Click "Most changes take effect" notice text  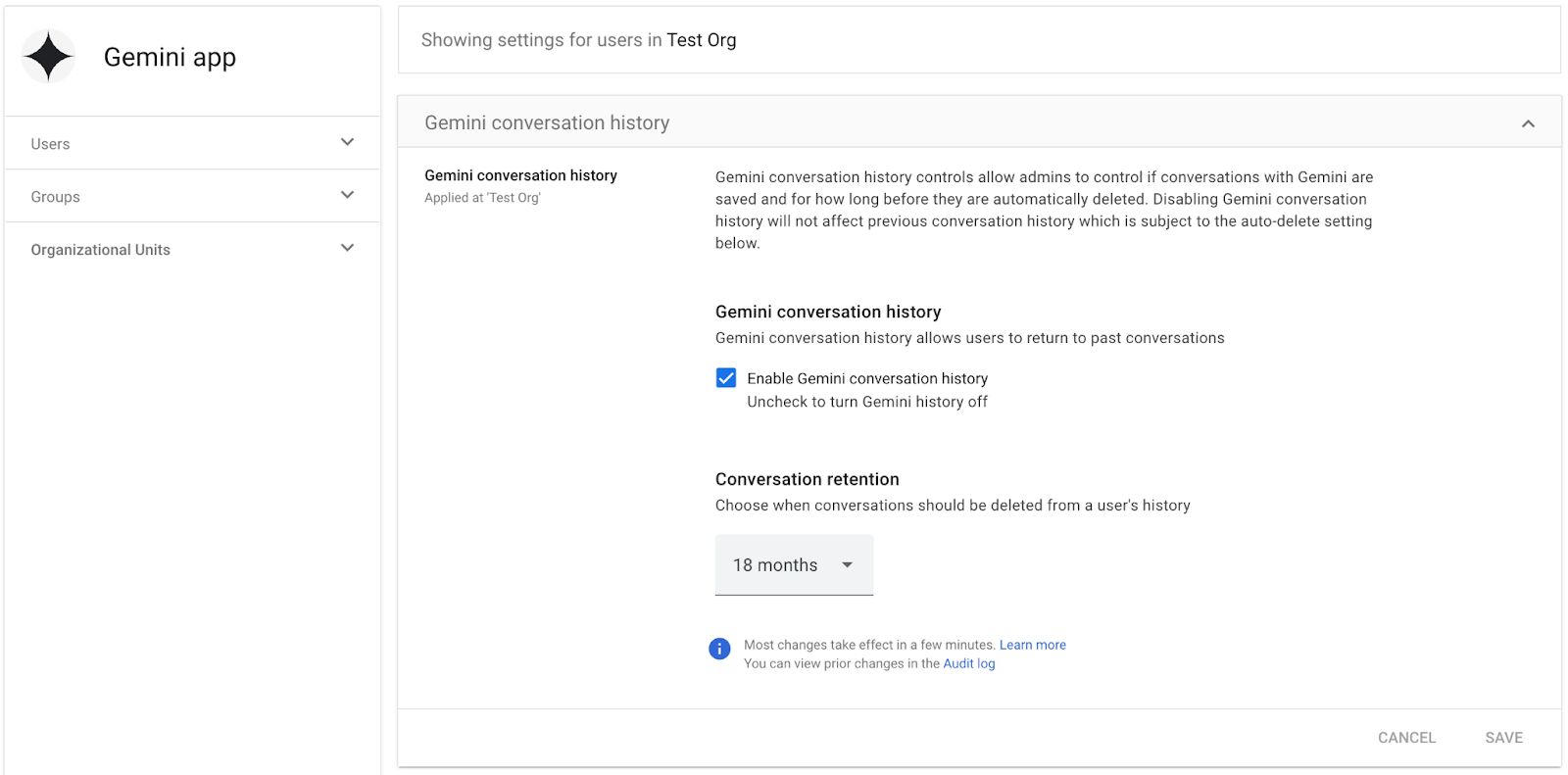870,645
